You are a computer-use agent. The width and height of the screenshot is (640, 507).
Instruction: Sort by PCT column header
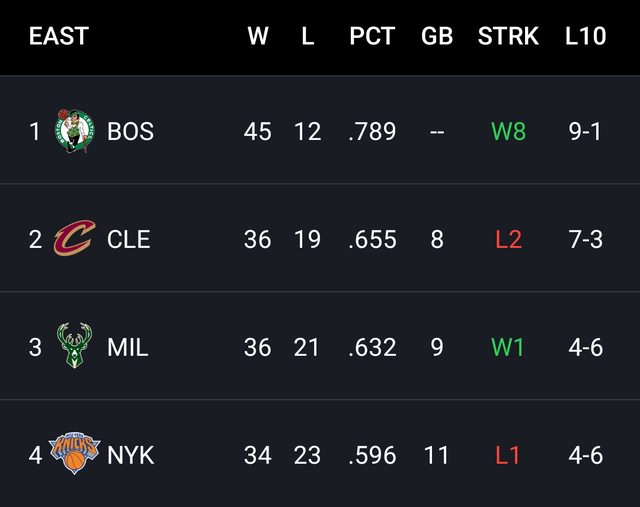tap(372, 37)
